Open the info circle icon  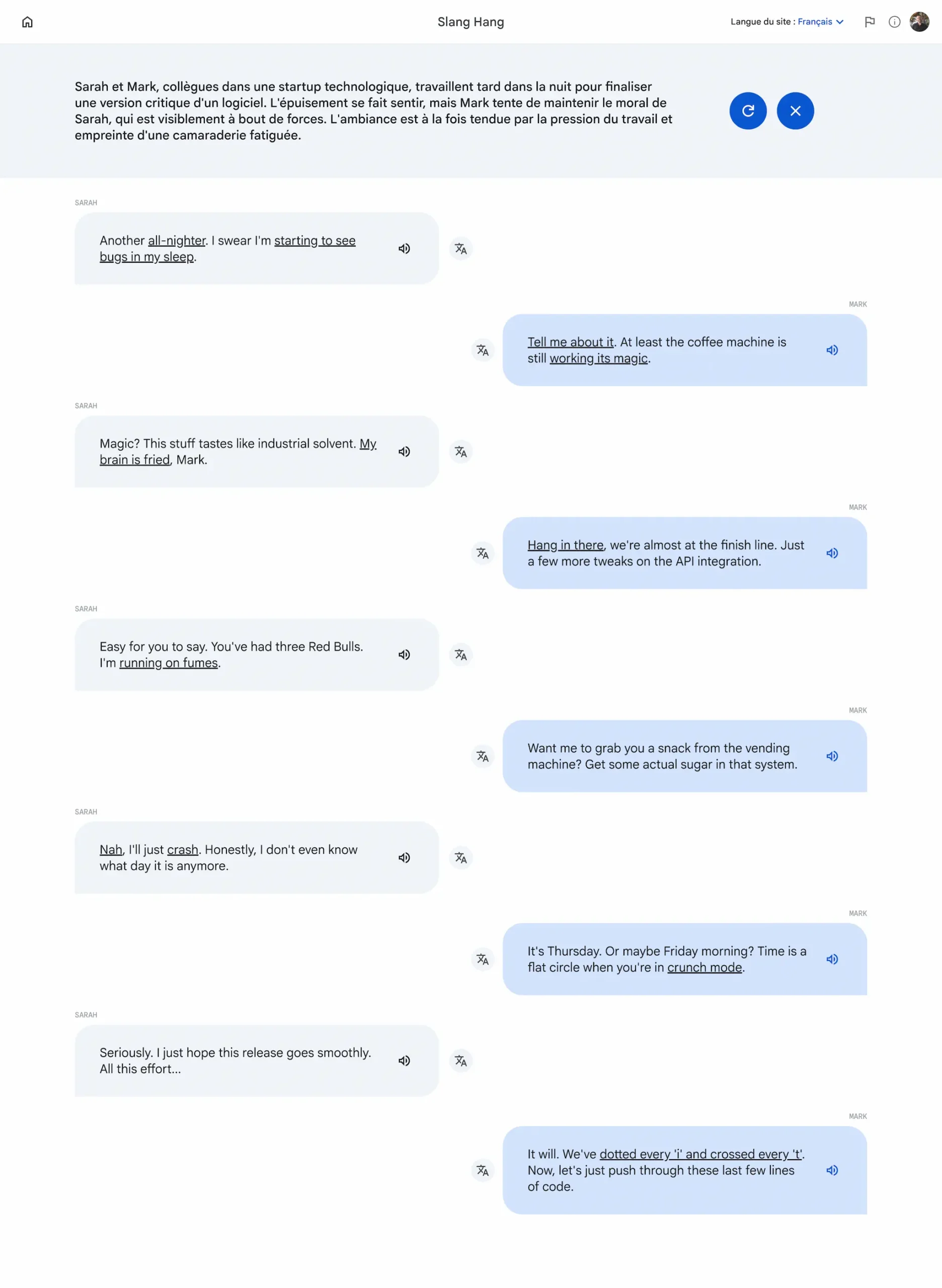(894, 22)
